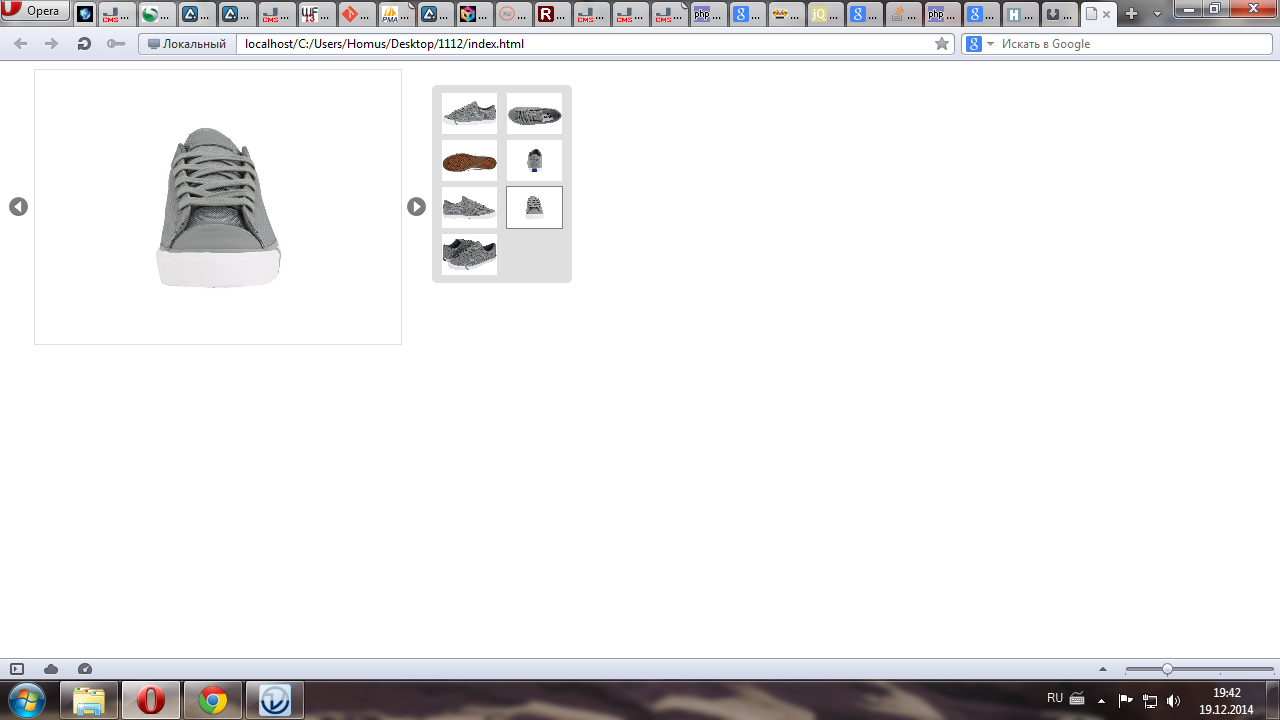
Task: Select the highlighted front-view thumbnail
Action: (x=534, y=207)
